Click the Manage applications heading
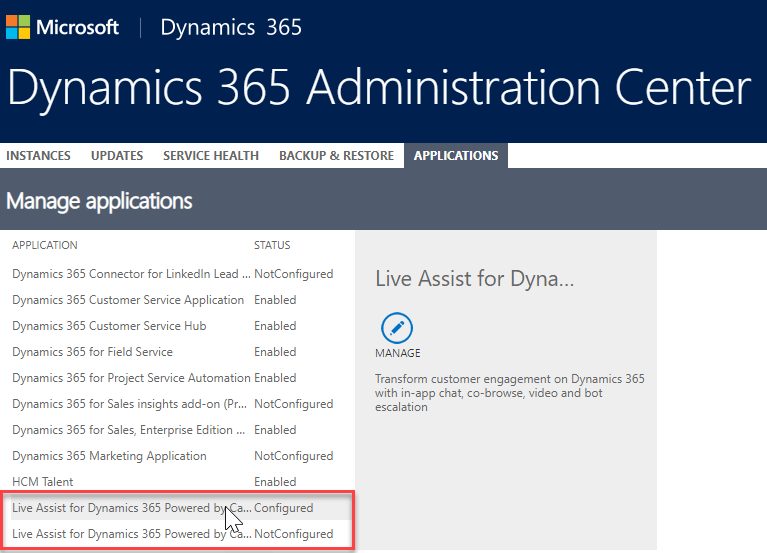767x553 pixels. (99, 201)
